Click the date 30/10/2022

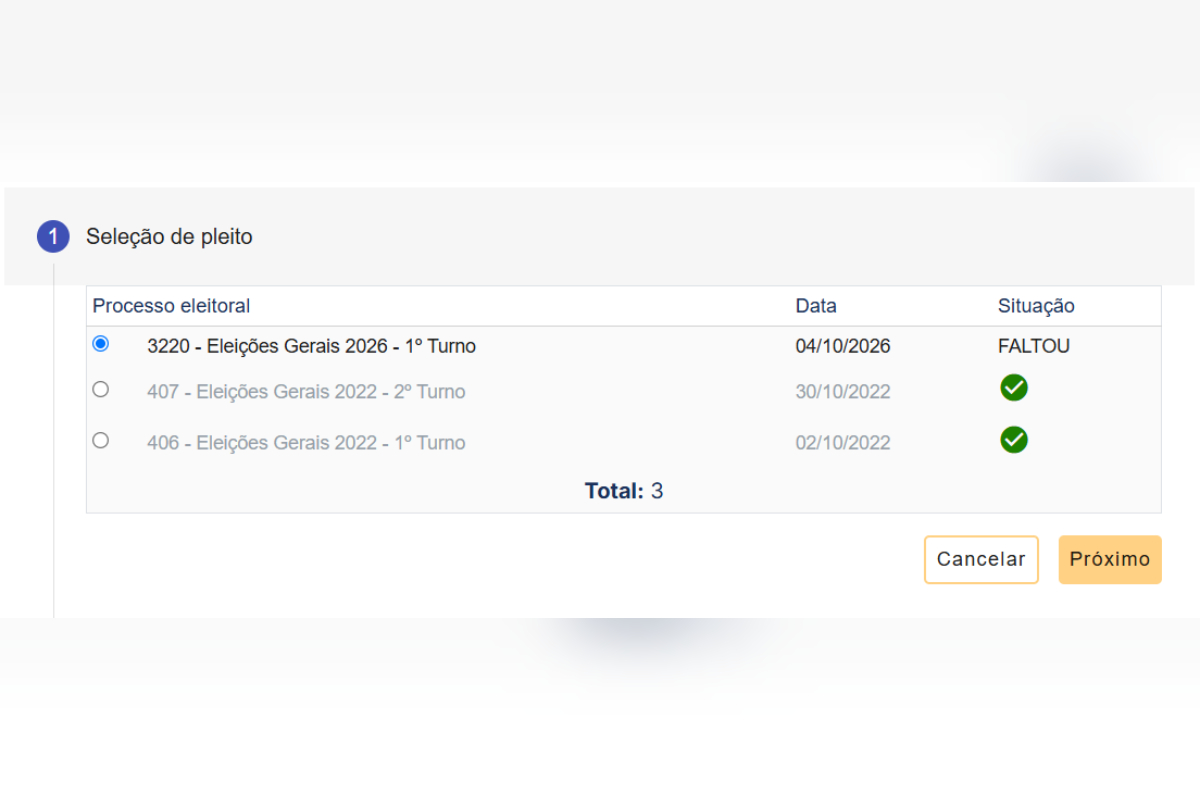point(843,392)
